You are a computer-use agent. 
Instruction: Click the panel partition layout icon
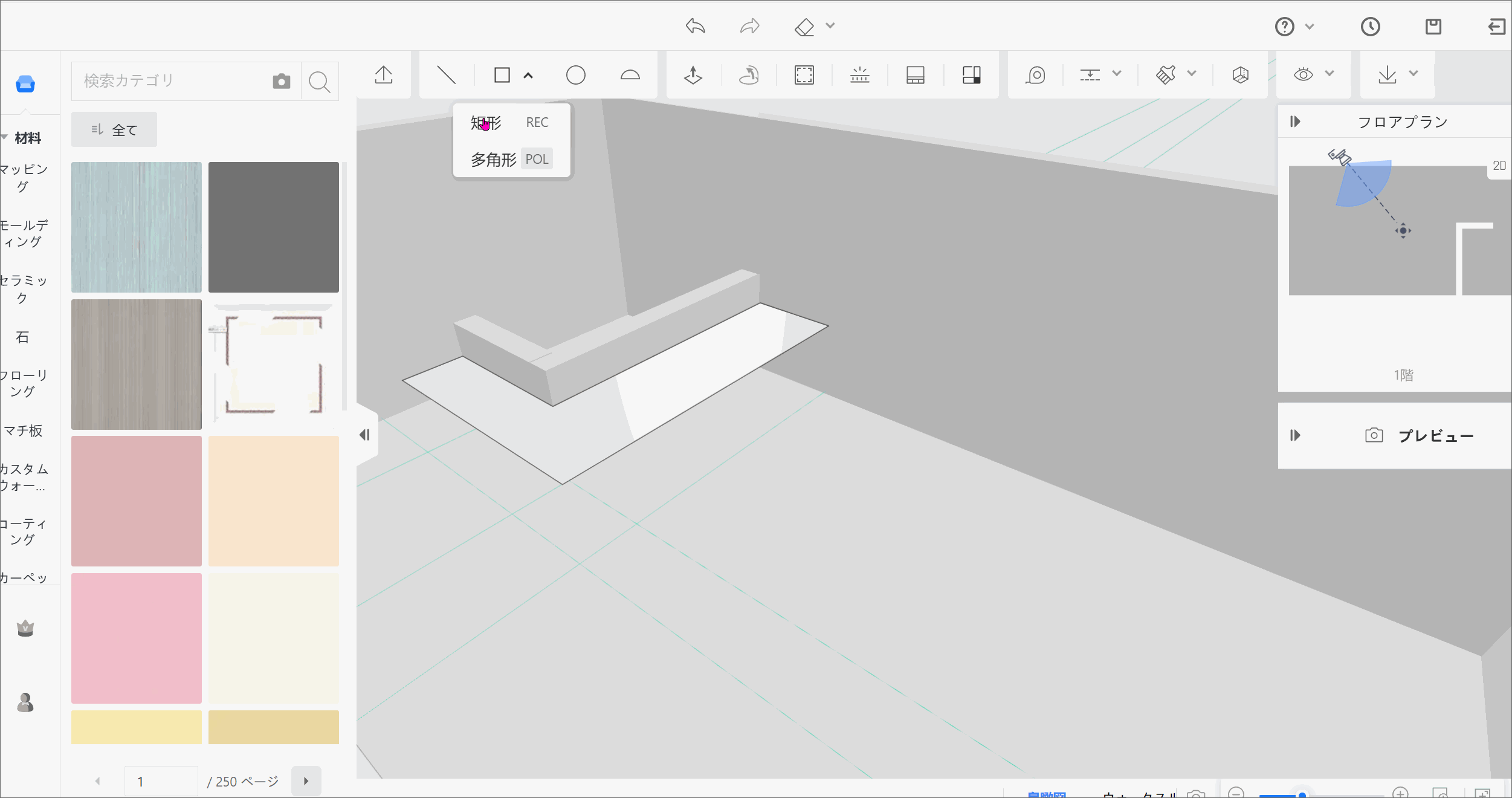coord(972,75)
